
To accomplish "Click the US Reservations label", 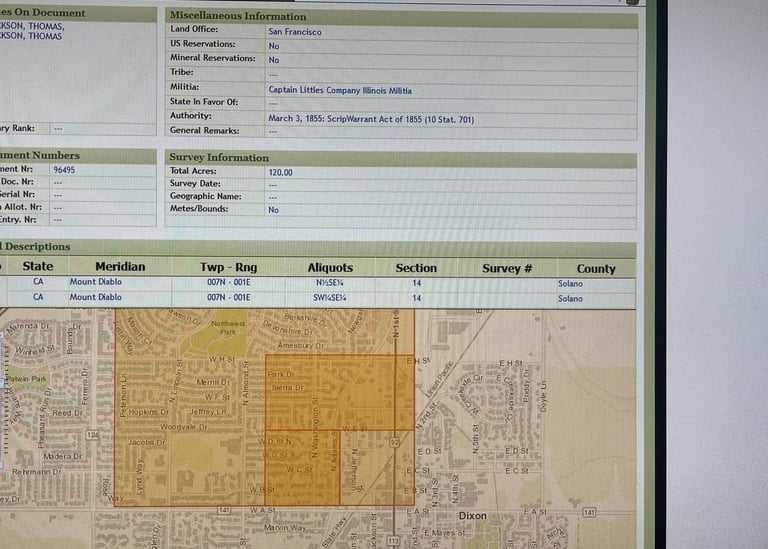I will click(203, 44).
